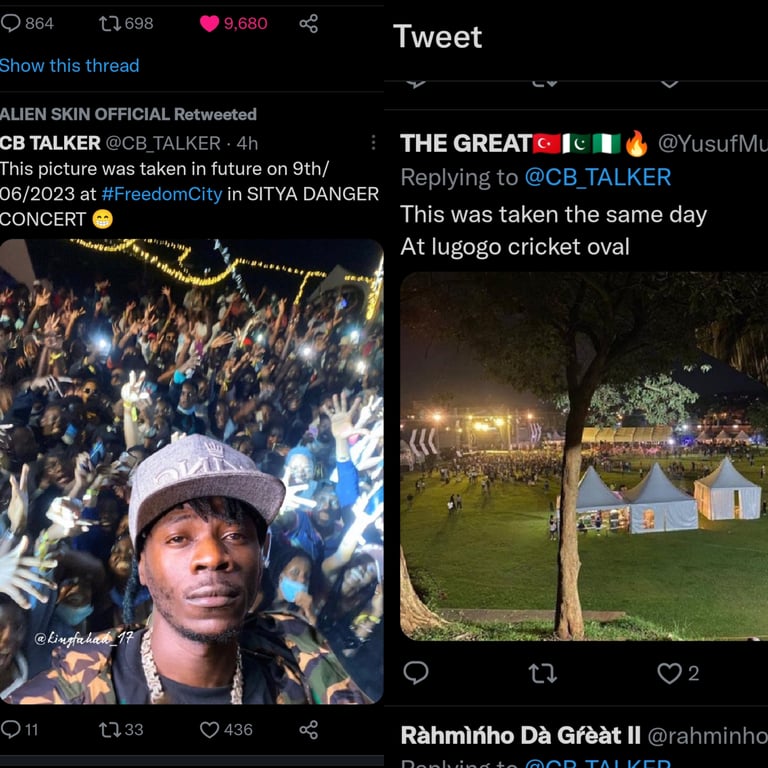Screen dimensions: 768x768
Task: Open the Show this thread link
Action: (70, 65)
